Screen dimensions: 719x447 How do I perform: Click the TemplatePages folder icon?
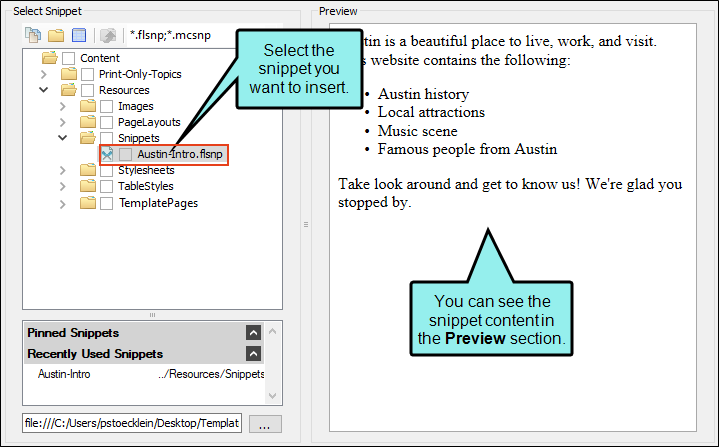(88, 203)
